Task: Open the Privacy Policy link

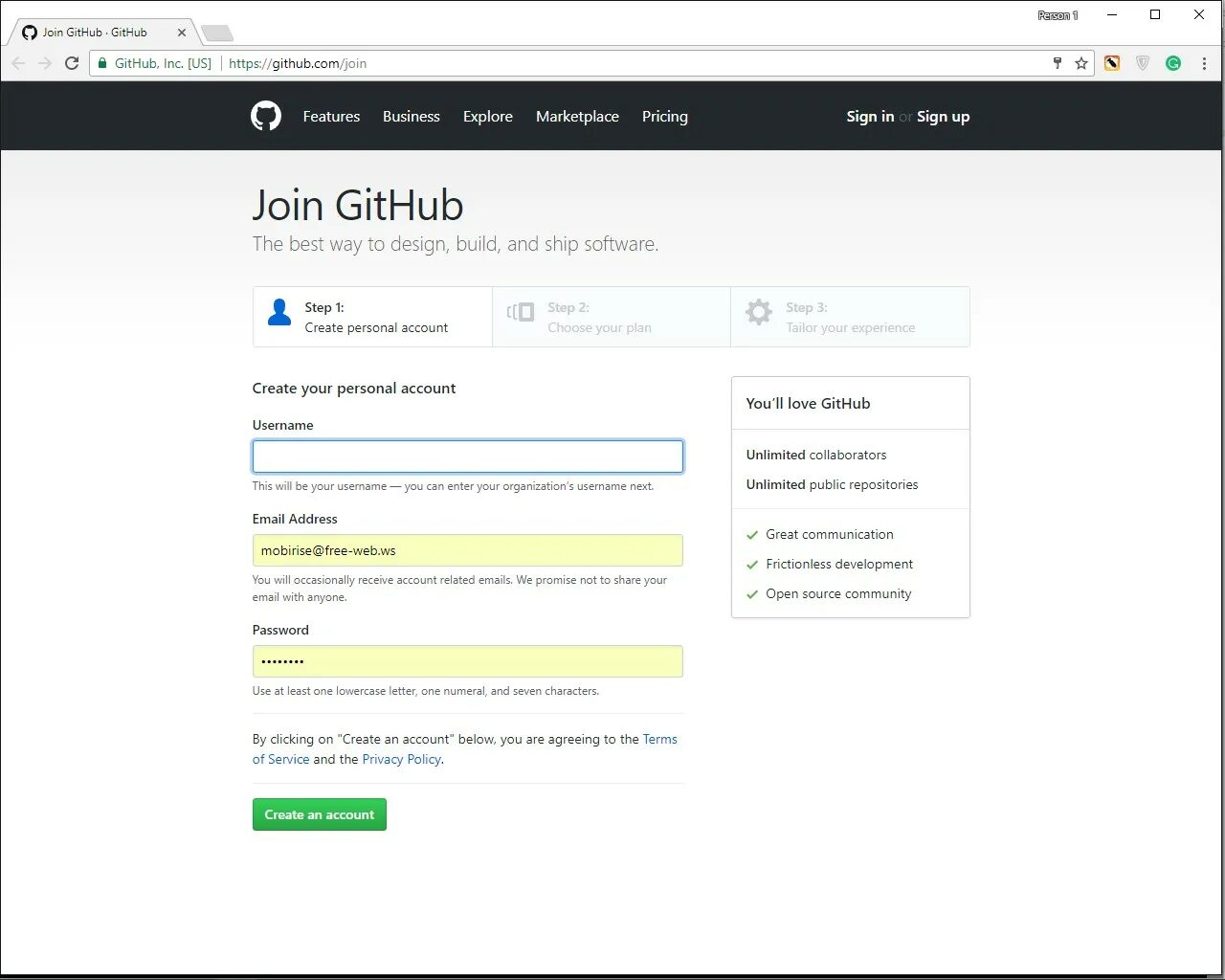Action: pos(401,759)
